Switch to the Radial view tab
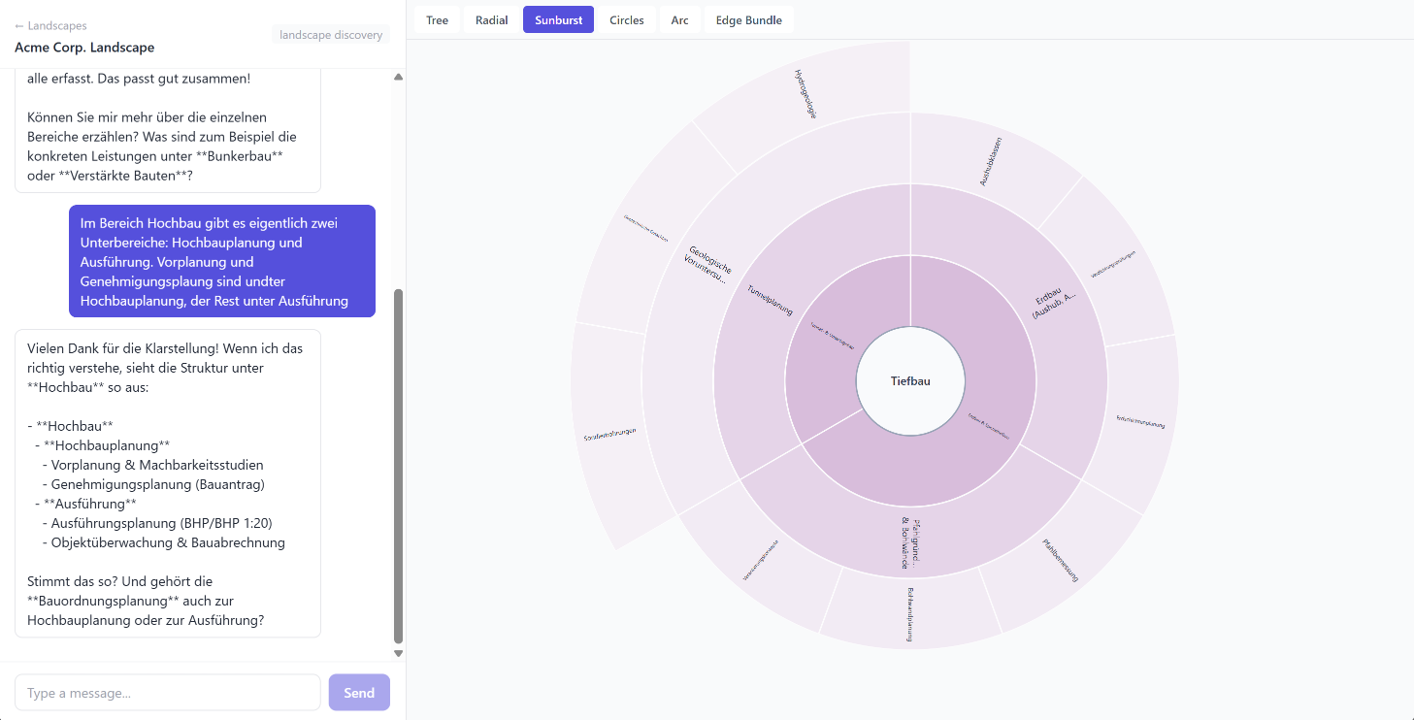This screenshot has width=1414, height=720. coord(491,20)
